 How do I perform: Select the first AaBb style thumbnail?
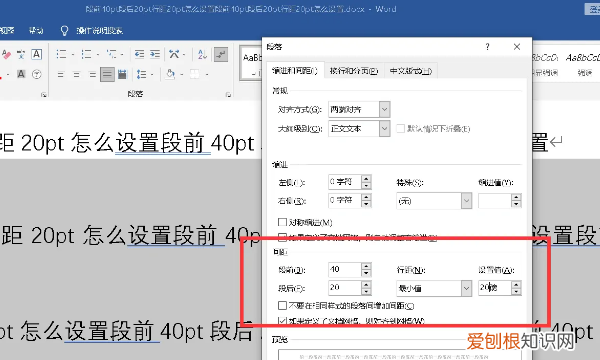click(251, 63)
